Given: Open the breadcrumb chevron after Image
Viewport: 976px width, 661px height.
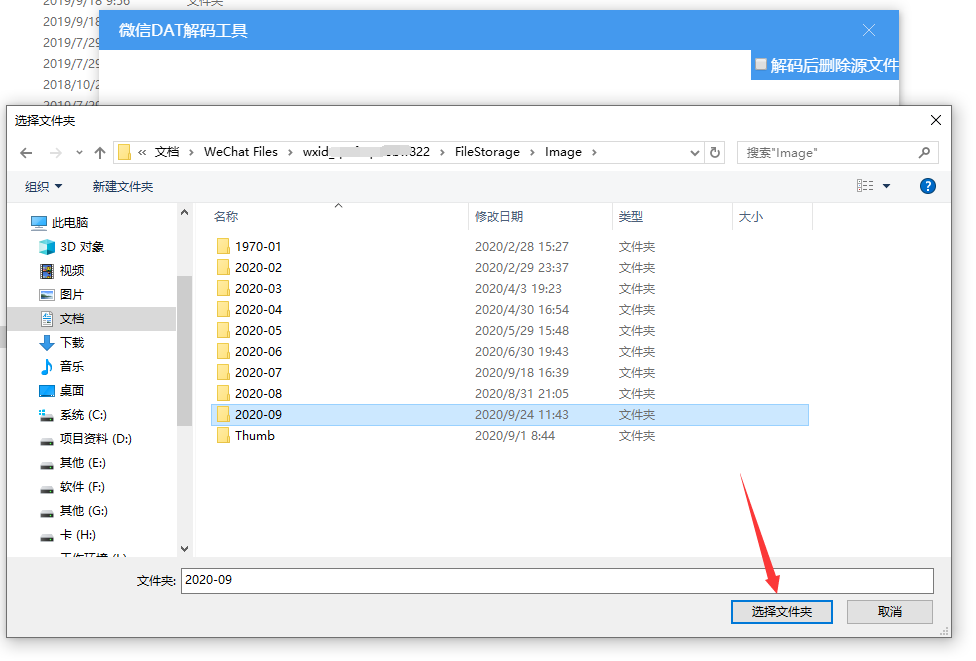Looking at the screenshot, I should click(x=596, y=152).
